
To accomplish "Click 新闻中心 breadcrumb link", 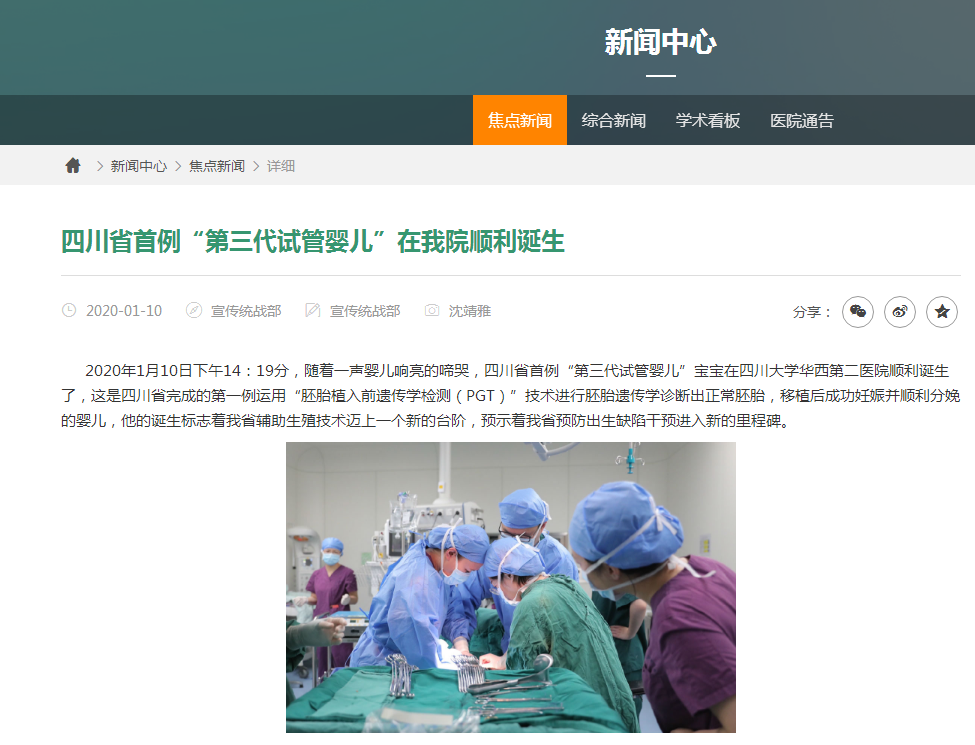I will pyautogui.click(x=139, y=166).
